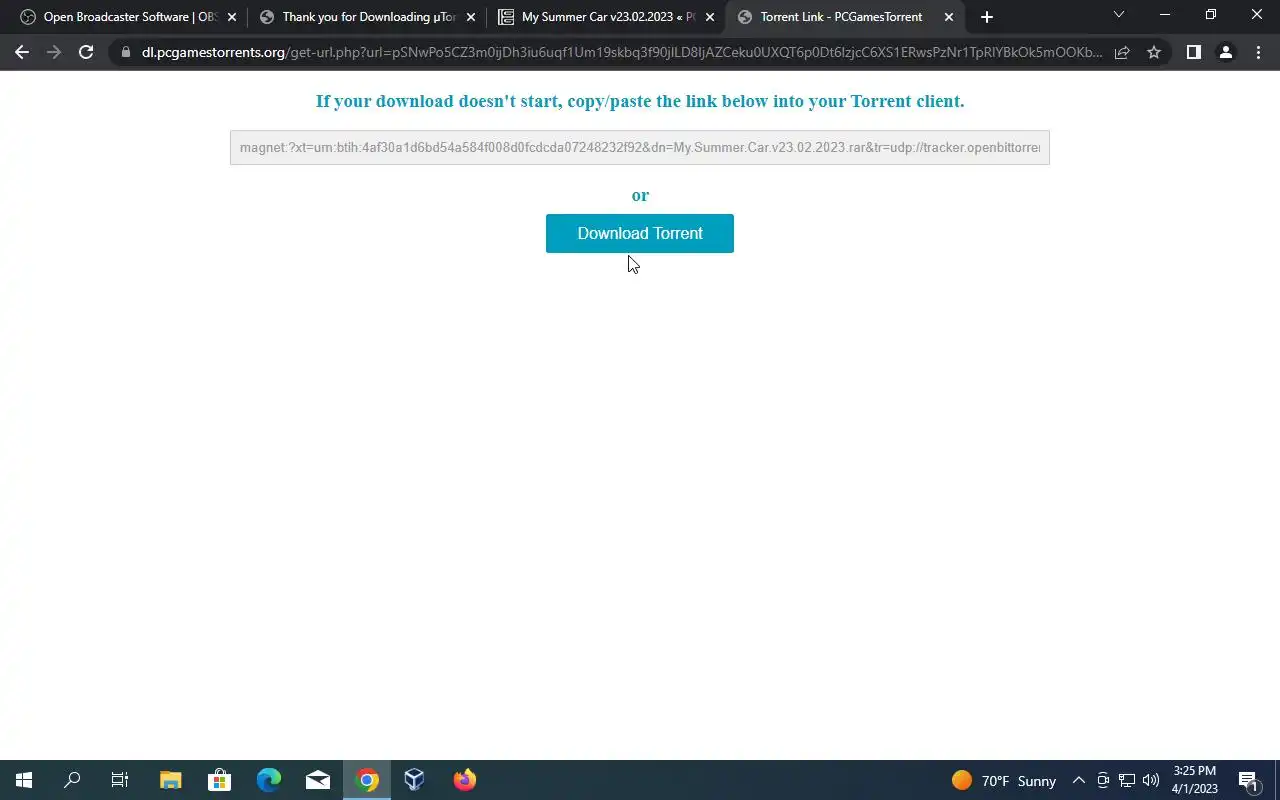Open Microsoft Store from taskbar
Viewport: 1280px width, 800px height.
click(219, 780)
